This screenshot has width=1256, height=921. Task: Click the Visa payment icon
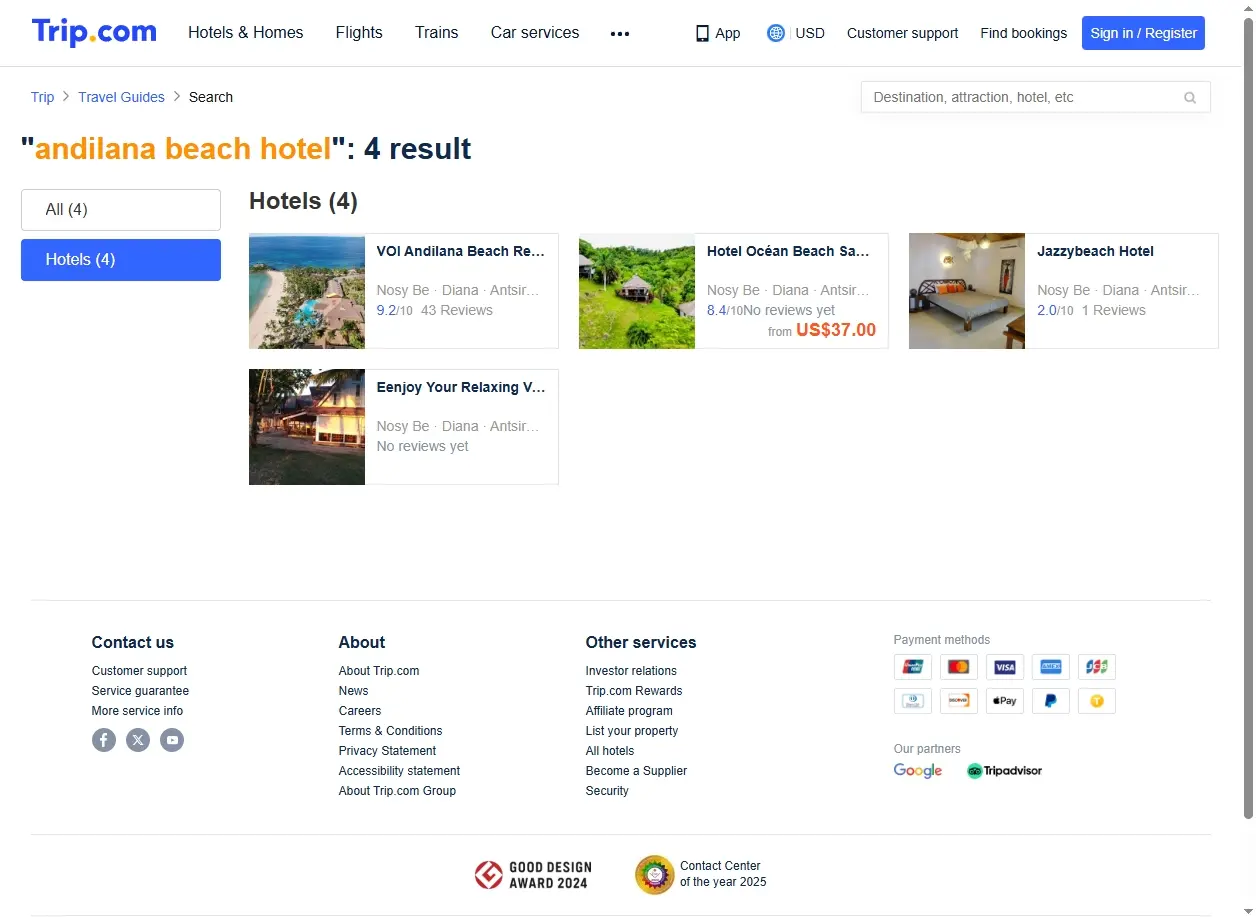coord(1005,667)
